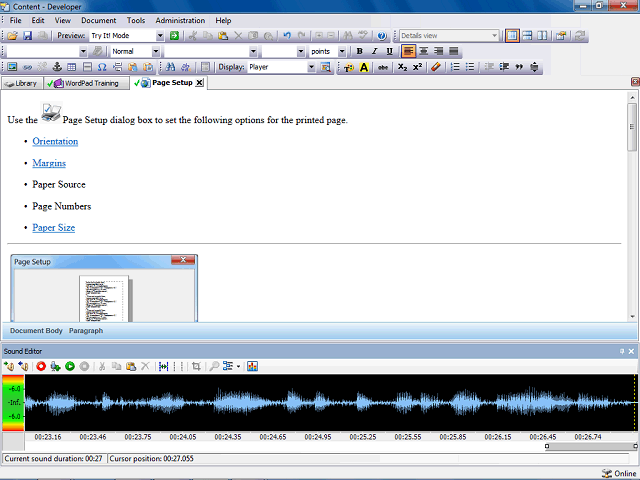The image size is (640, 480).
Task: Increase the paragraph indent
Action: (x=504, y=67)
